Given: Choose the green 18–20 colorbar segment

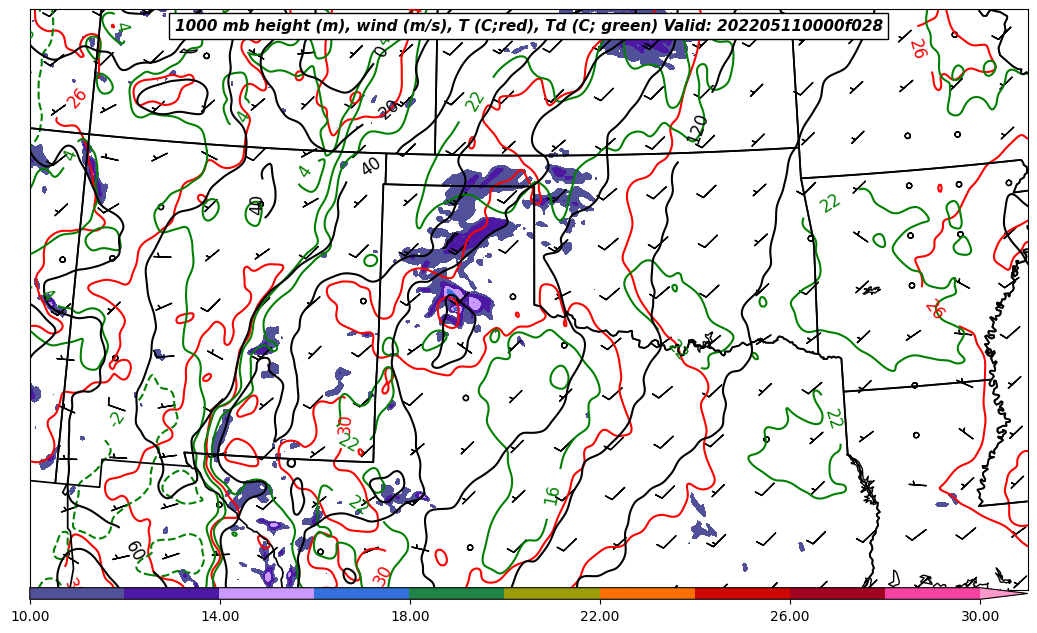Looking at the screenshot, I should click(456, 593).
